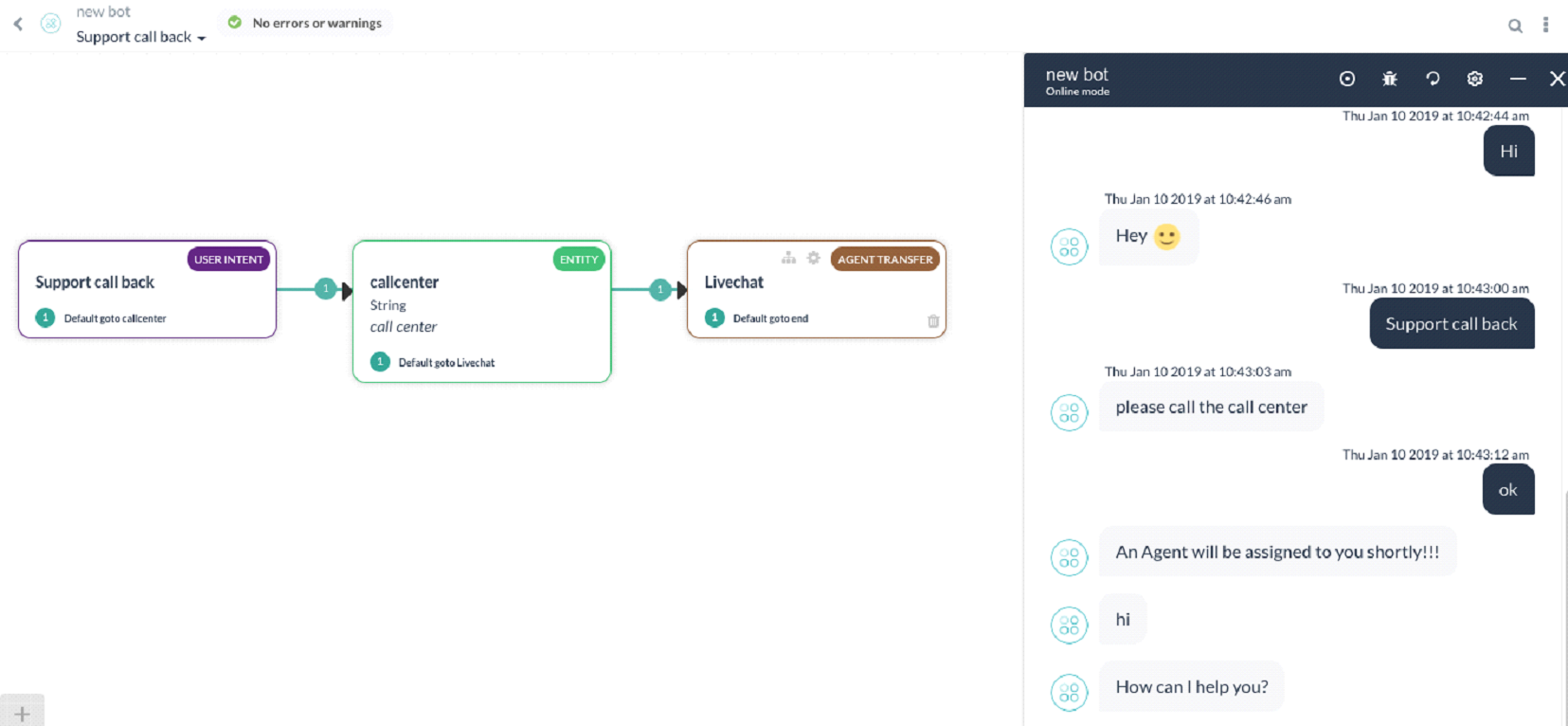Open the vertical three-dot options menu
The width and height of the screenshot is (1568, 726).
pos(1545,25)
